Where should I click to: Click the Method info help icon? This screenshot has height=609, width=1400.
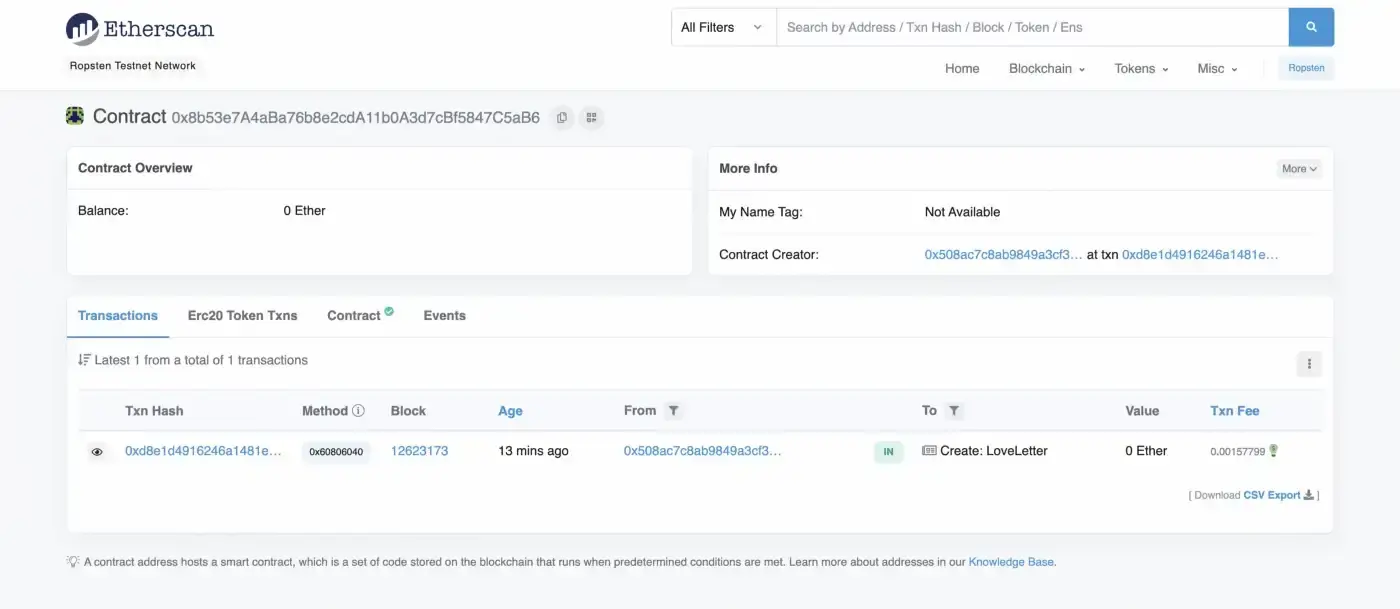click(x=358, y=411)
